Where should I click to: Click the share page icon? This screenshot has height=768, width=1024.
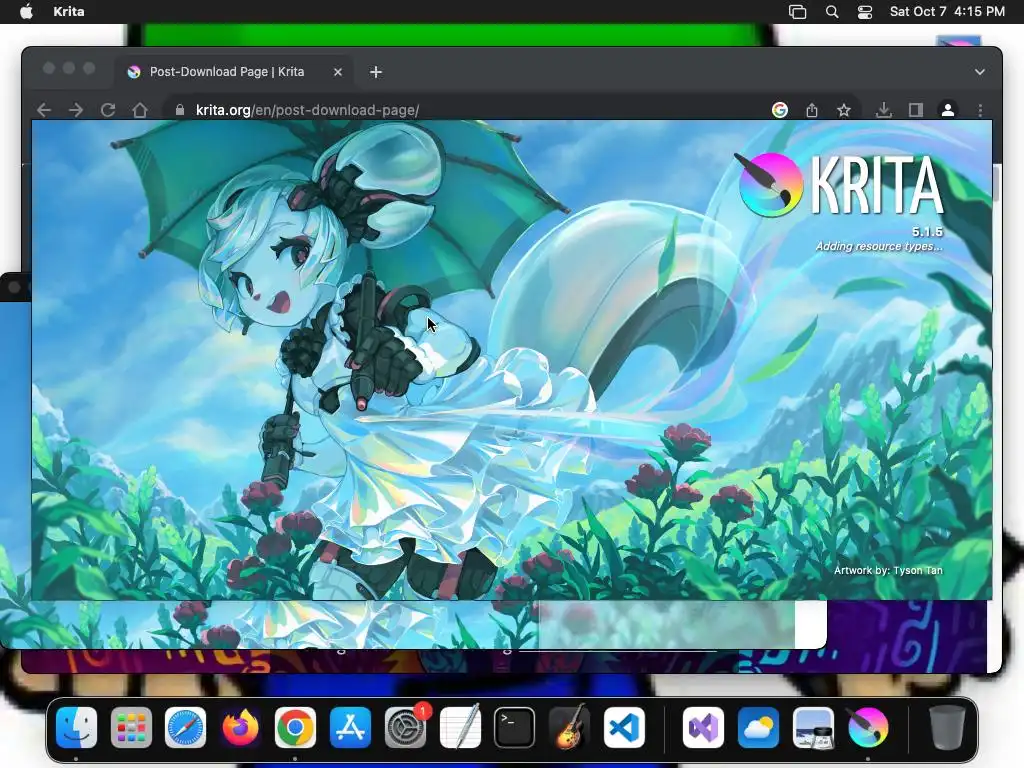click(812, 110)
